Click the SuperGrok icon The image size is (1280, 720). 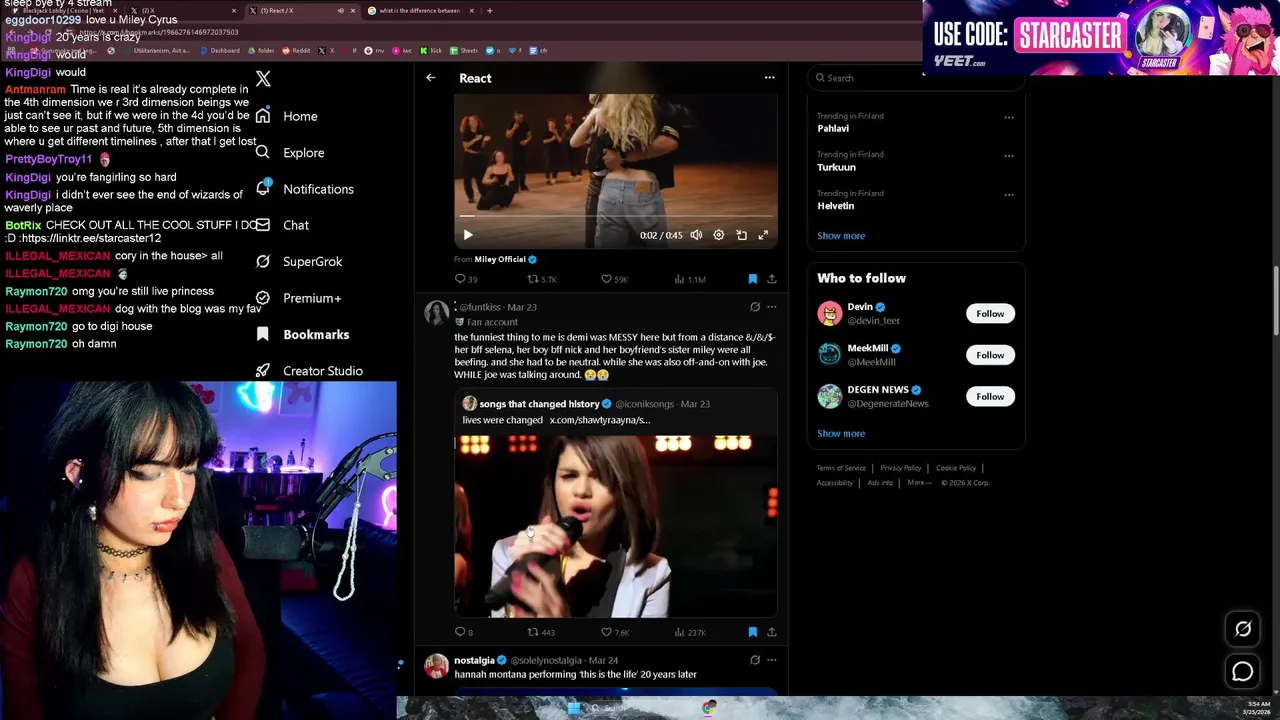262,261
